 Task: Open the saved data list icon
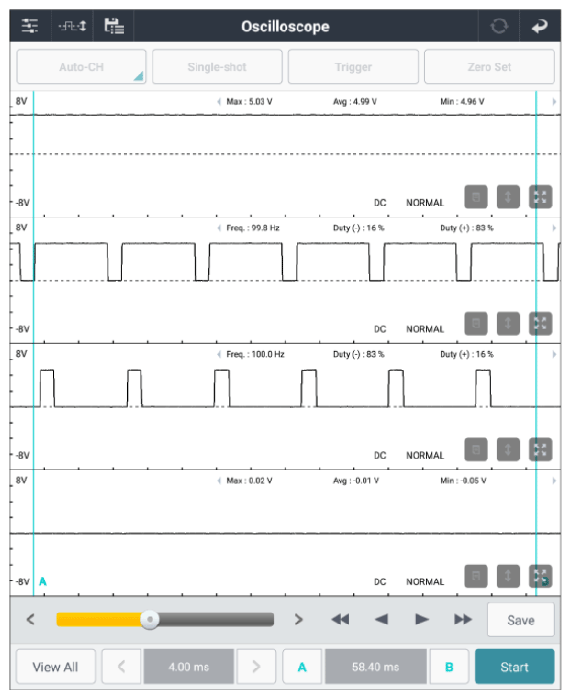click(x=114, y=26)
